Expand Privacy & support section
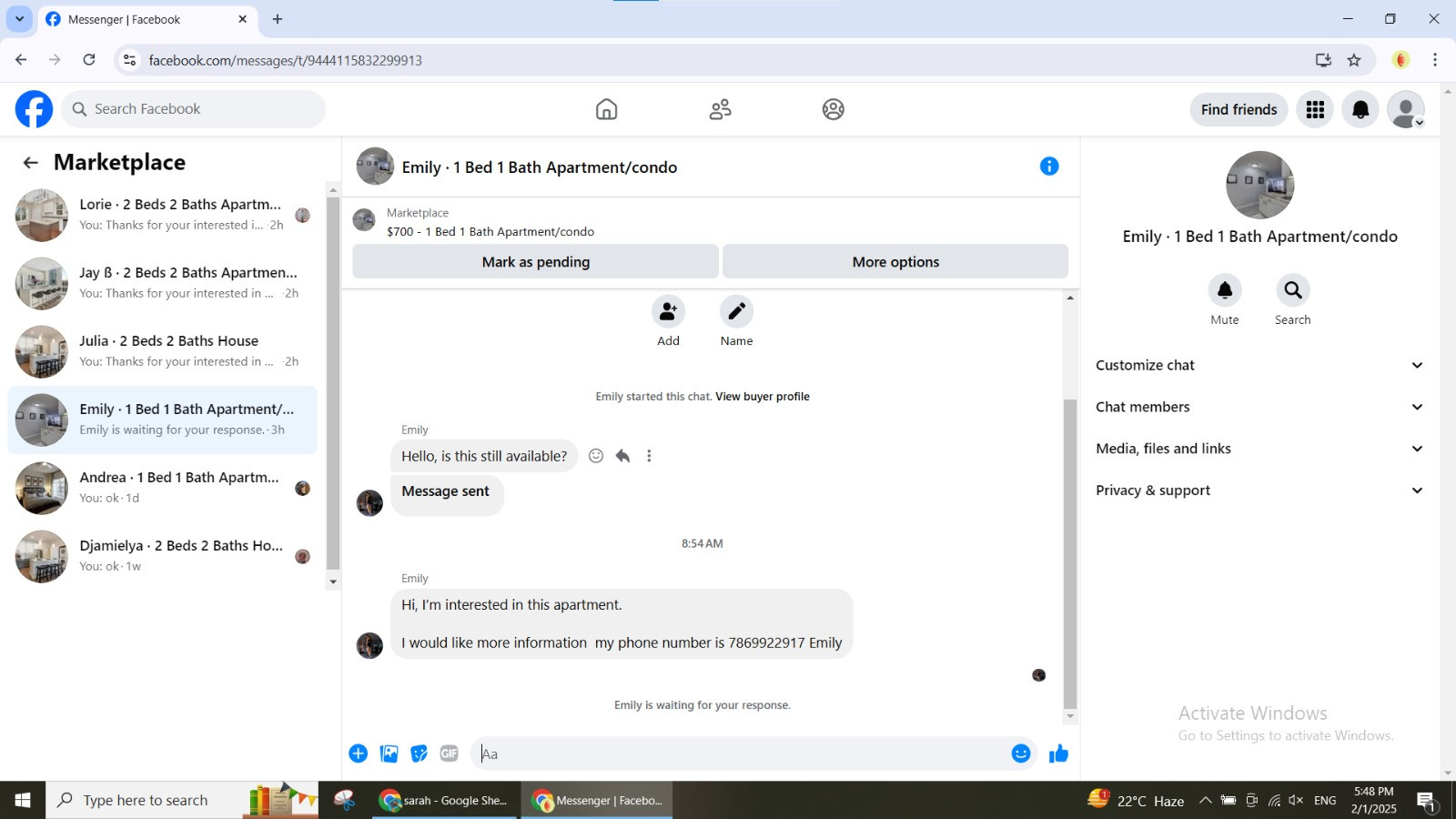 (1259, 490)
